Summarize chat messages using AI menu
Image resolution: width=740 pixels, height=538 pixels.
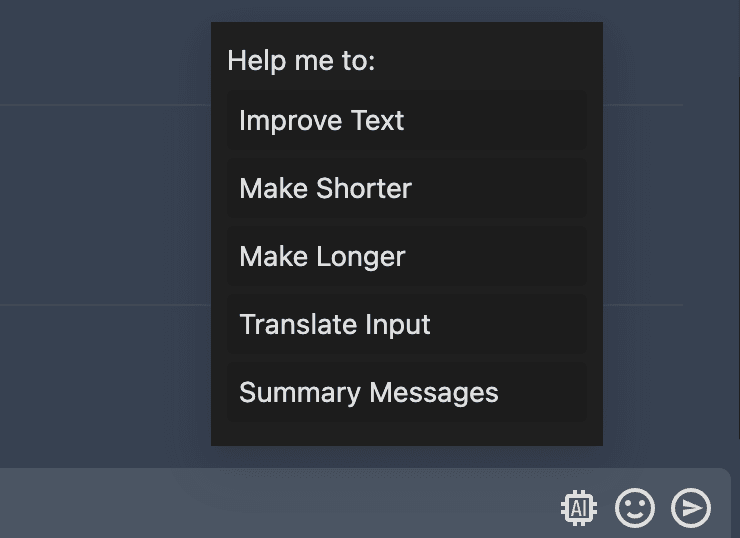[406, 393]
